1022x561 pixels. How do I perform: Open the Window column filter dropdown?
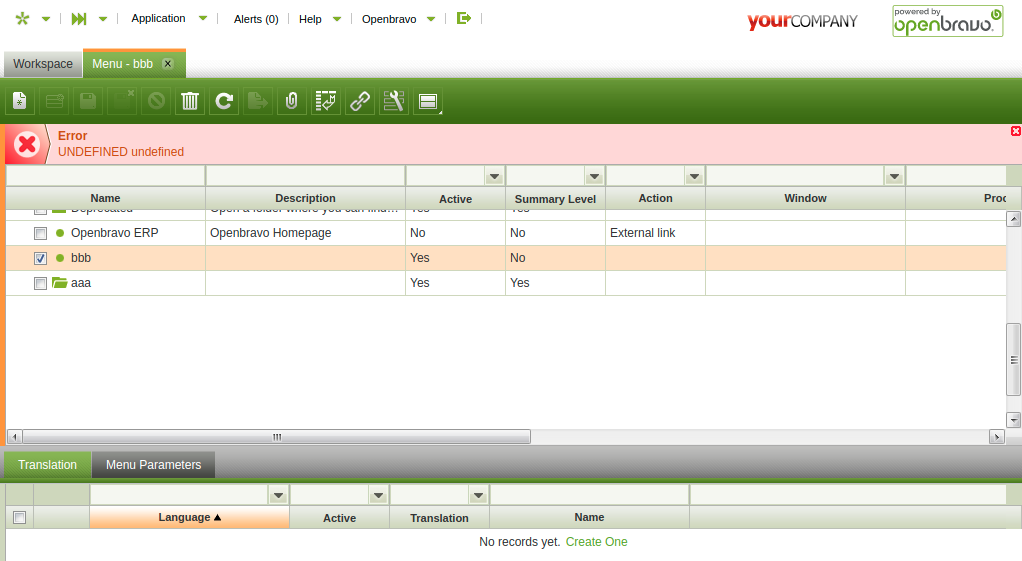(x=894, y=176)
